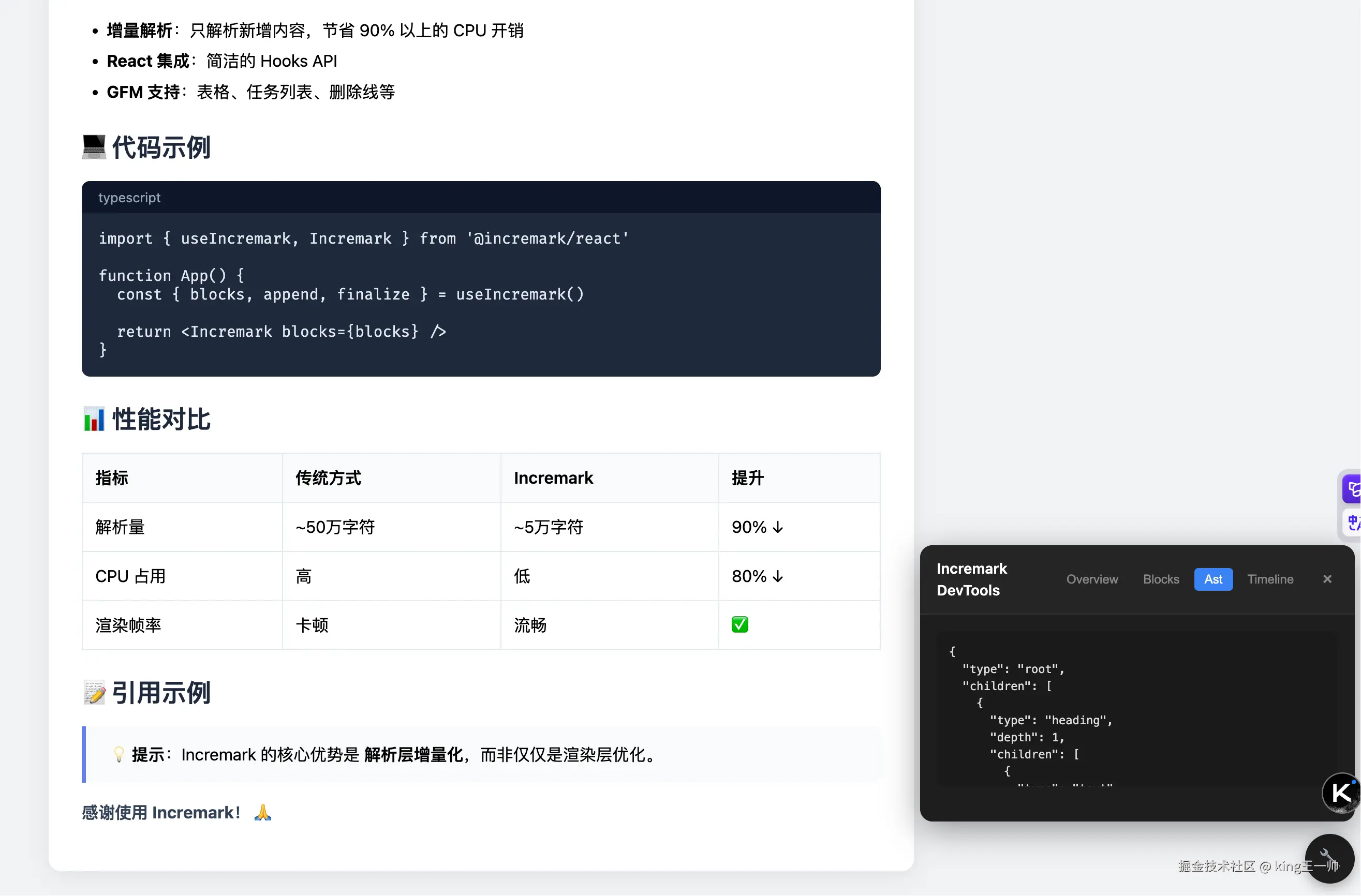The image size is (1361, 896).
Task: Click the round K avatar button
Action: [x=1341, y=793]
